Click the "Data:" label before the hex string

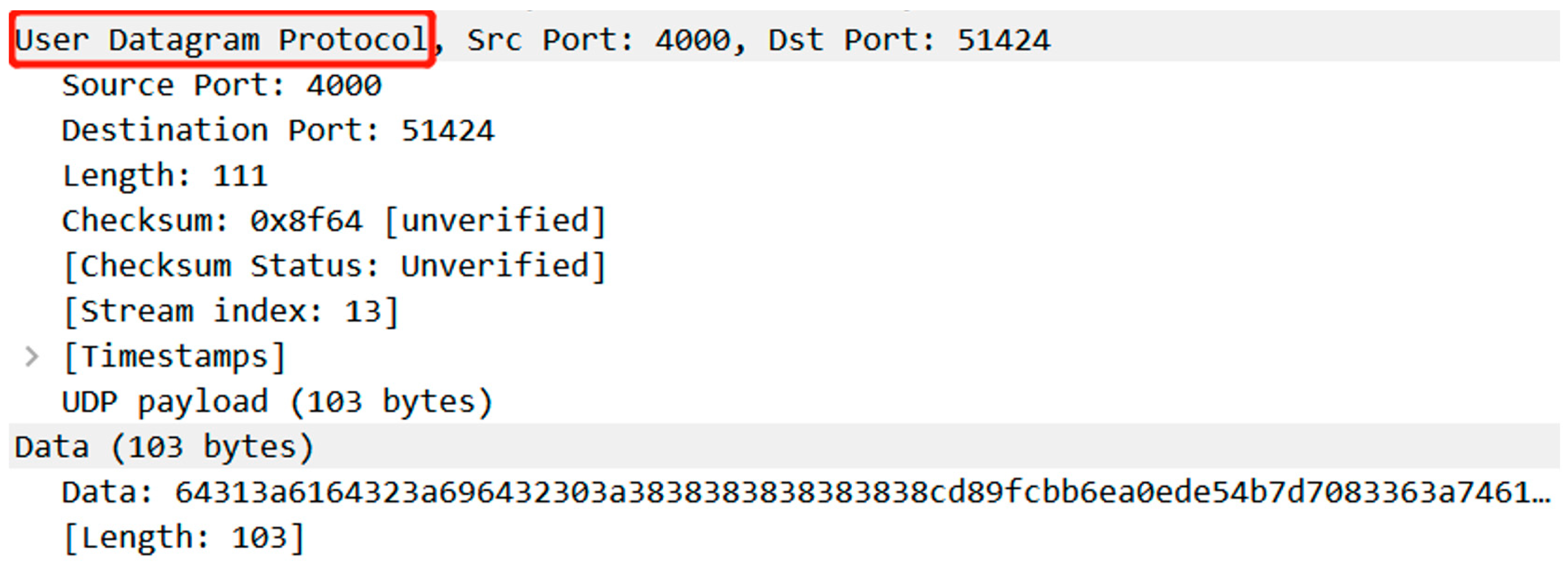pyautogui.click(x=107, y=493)
